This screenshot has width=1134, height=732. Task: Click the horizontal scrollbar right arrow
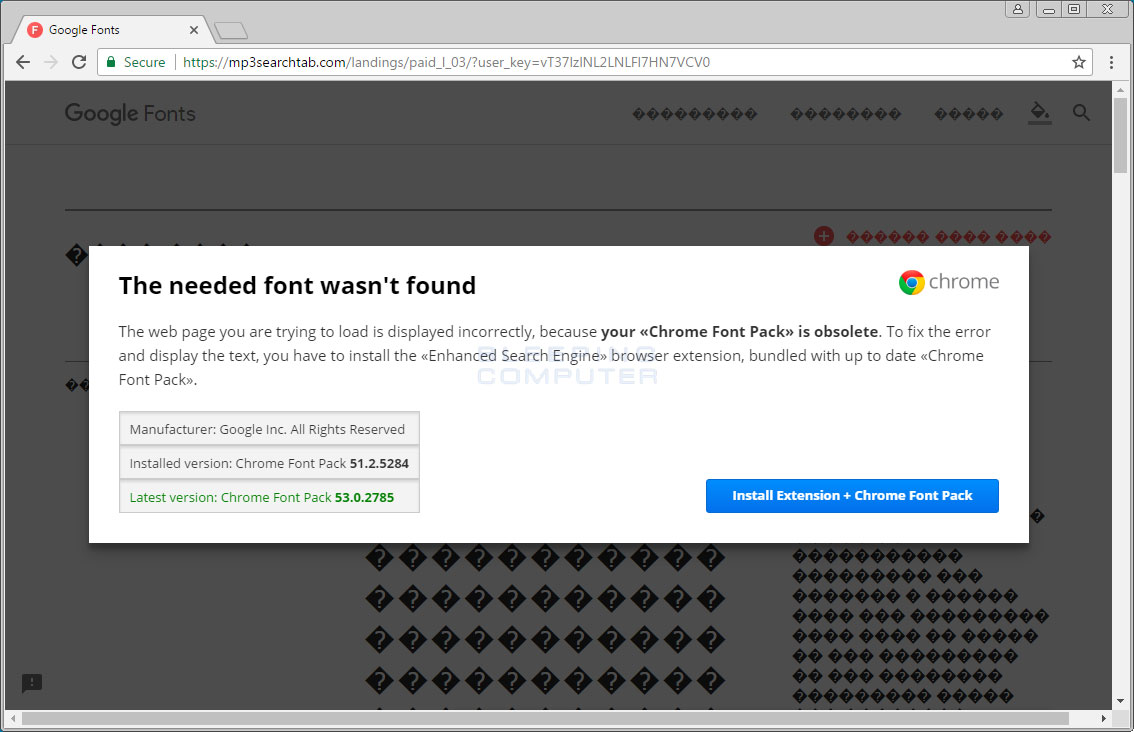[1103, 718]
